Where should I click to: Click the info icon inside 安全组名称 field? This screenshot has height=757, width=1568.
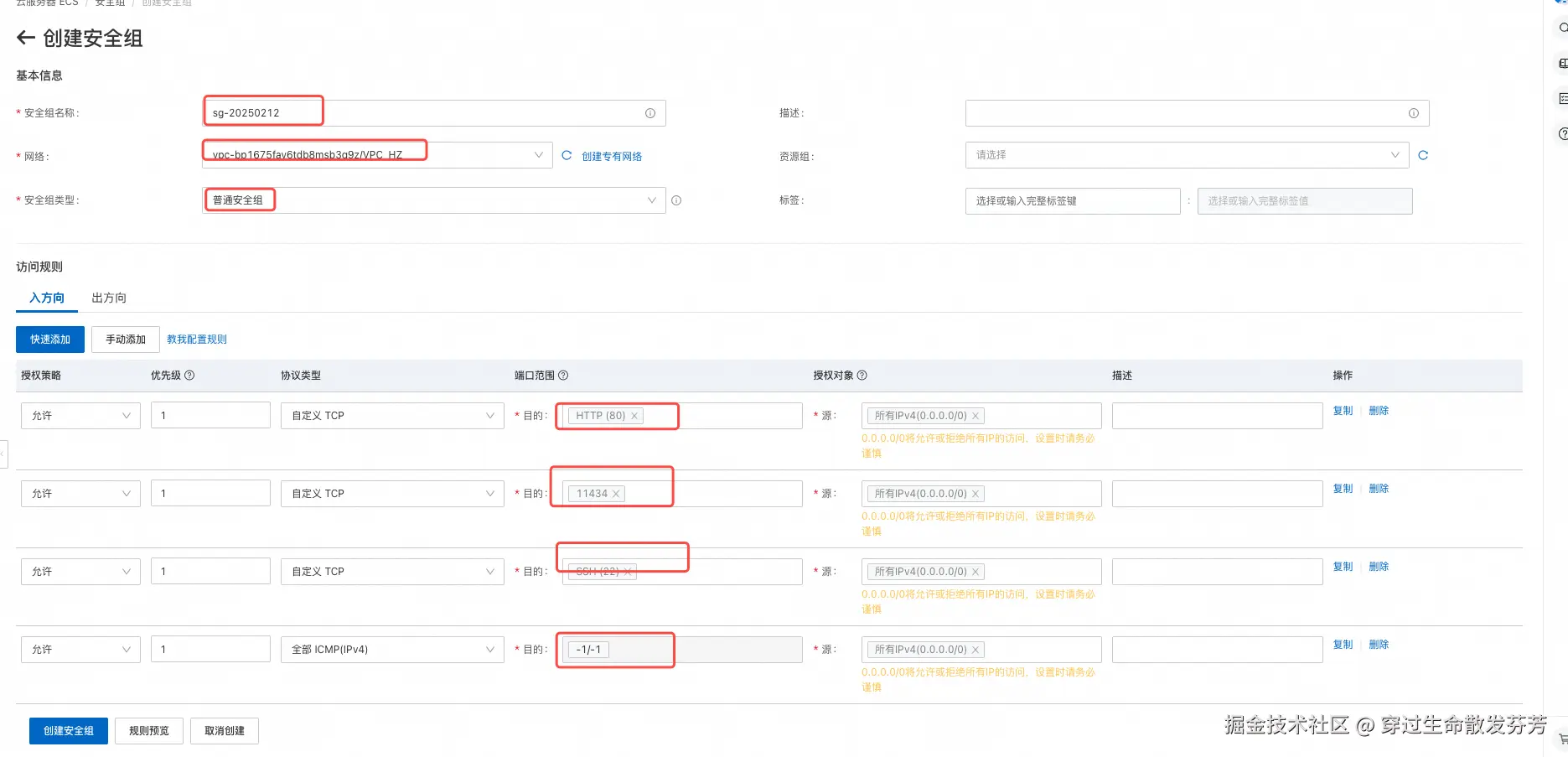[x=650, y=113]
